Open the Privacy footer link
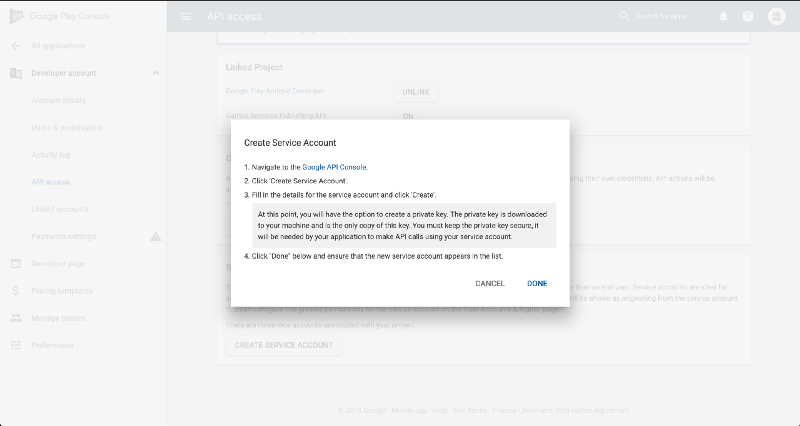This screenshot has height=426, width=800. pyautogui.click(x=504, y=410)
